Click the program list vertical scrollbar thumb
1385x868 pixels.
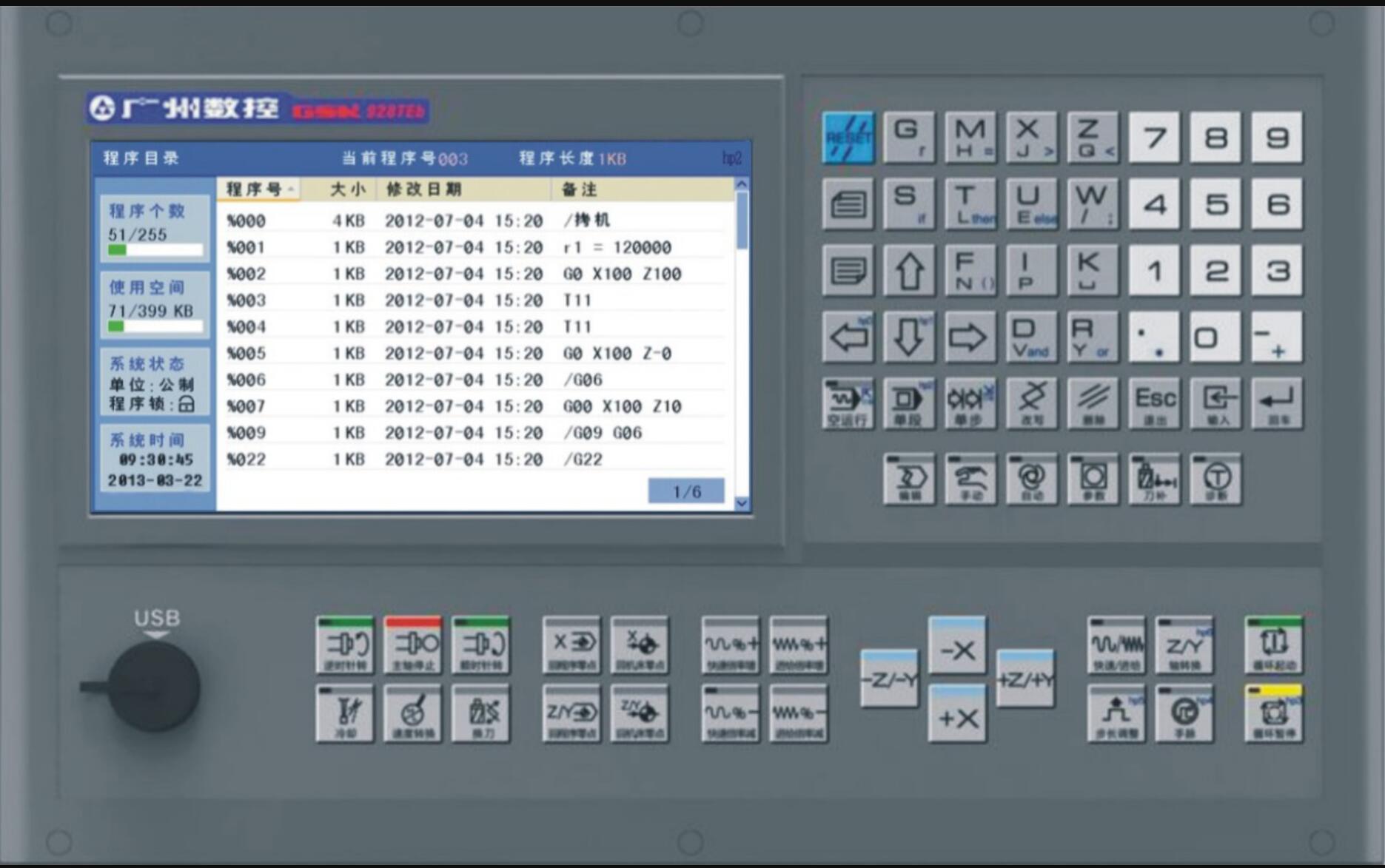click(742, 220)
